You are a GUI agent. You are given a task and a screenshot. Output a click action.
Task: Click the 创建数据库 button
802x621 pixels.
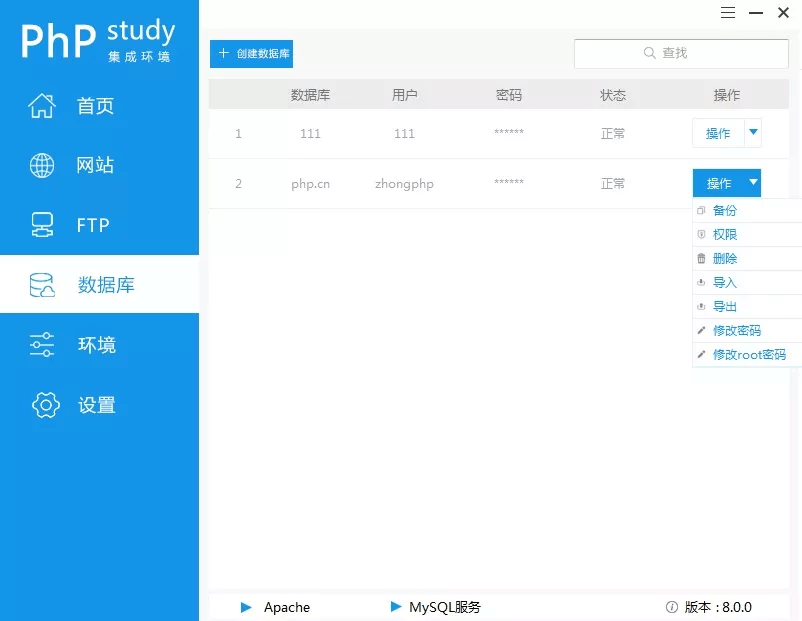(x=251, y=52)
